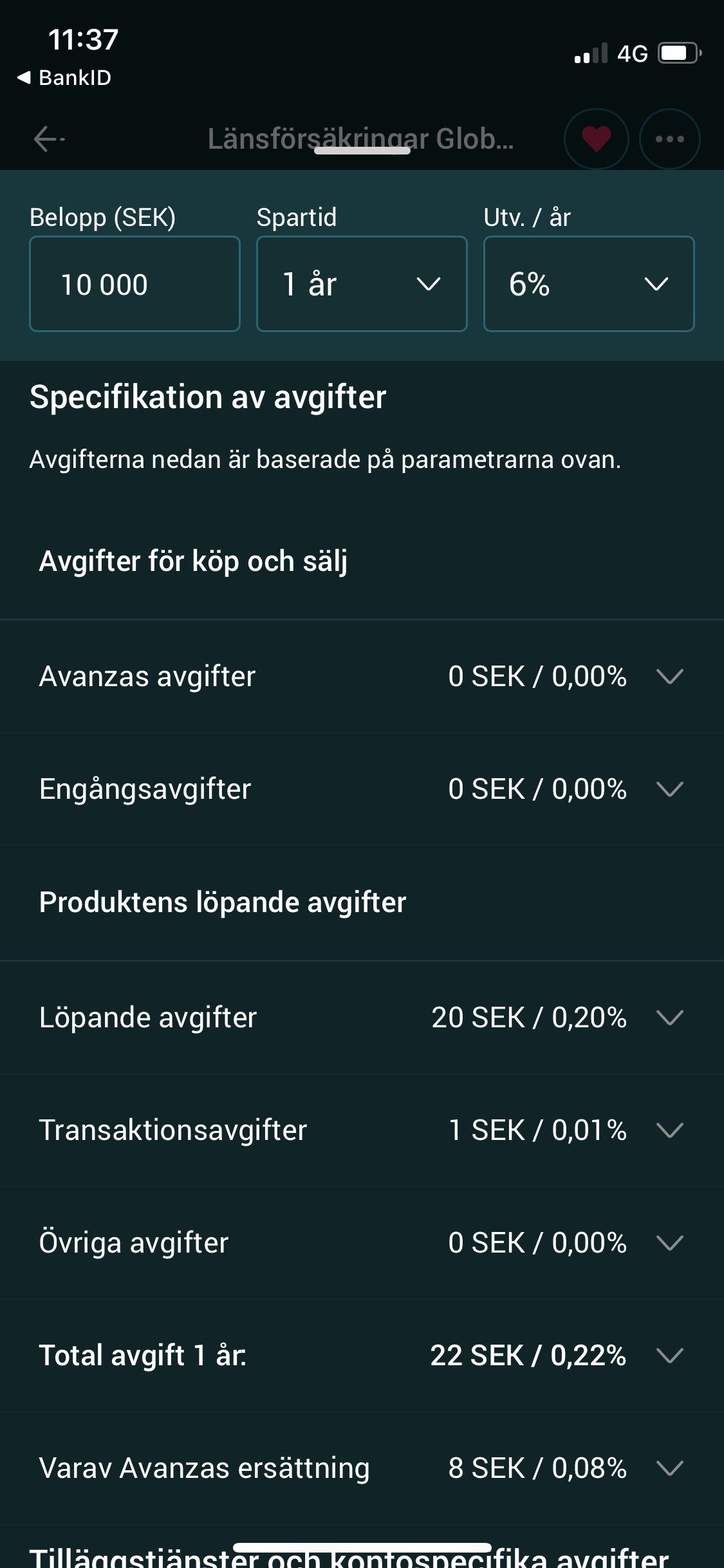724x1568 pixels.
Task: Tap the Transaktionsavgifter label
Action: [x=173, y=1130]
